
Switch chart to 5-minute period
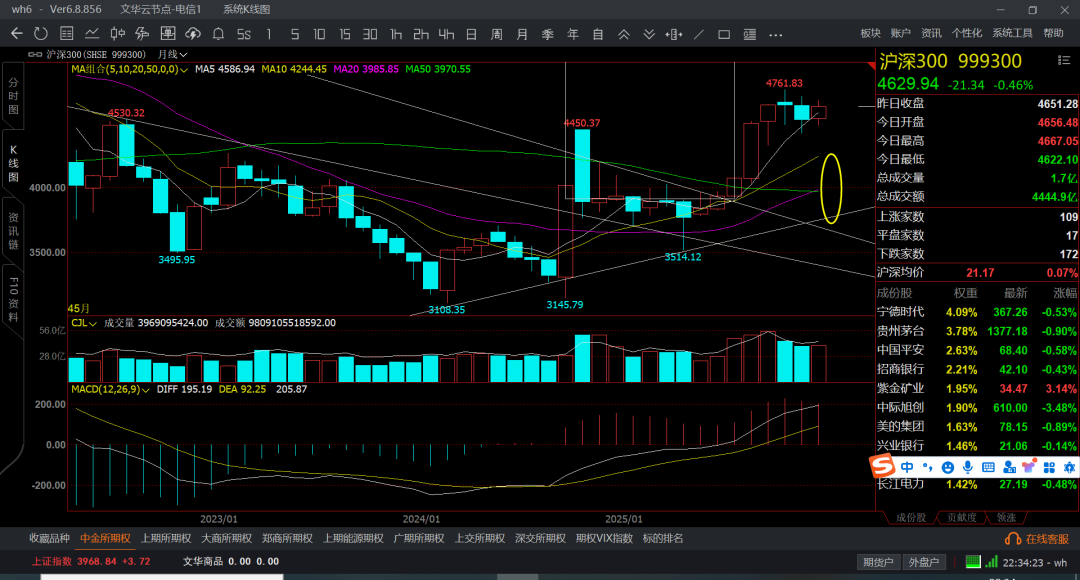tap(294, 34)
